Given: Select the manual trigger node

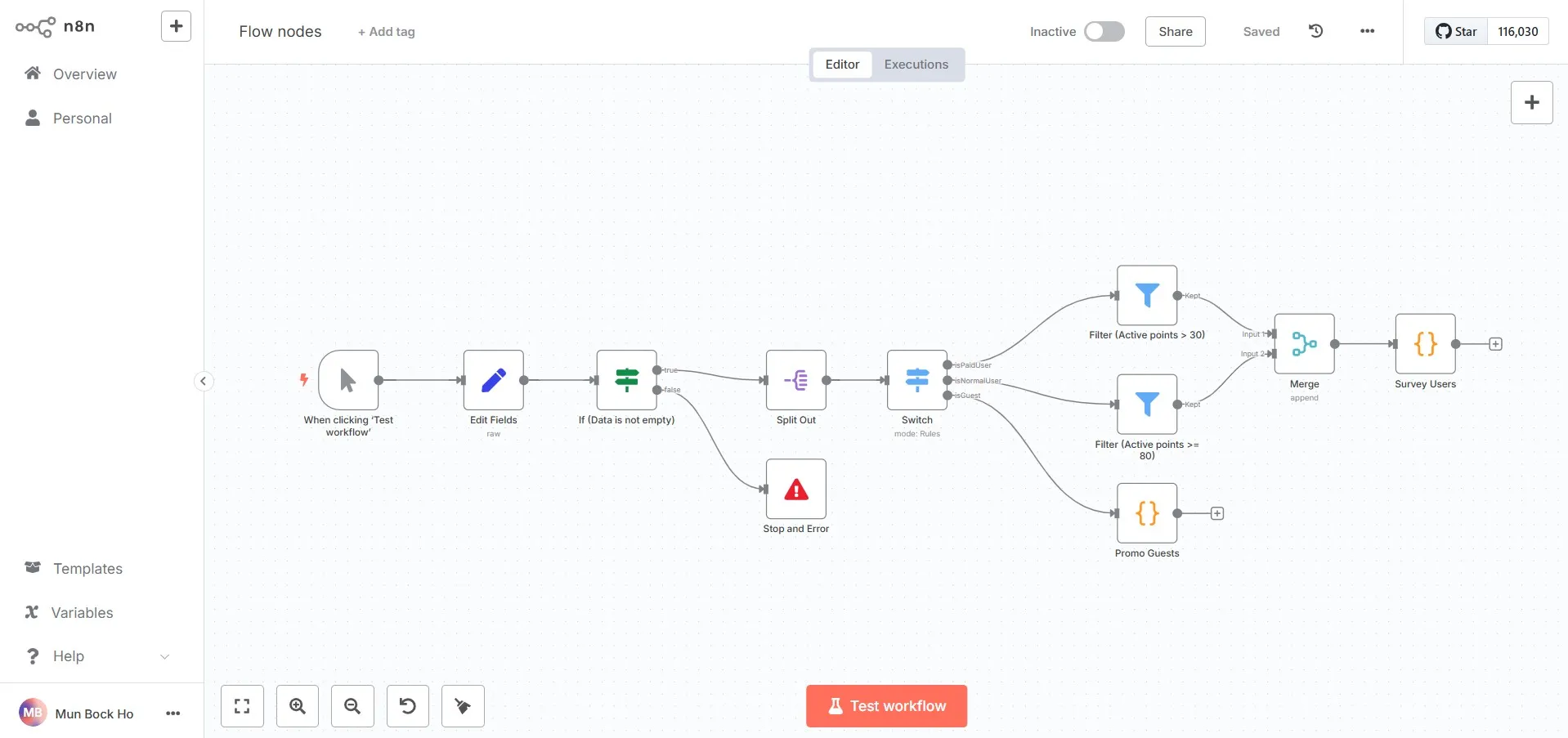Looking at the screenshot, I should click(348, 380).
